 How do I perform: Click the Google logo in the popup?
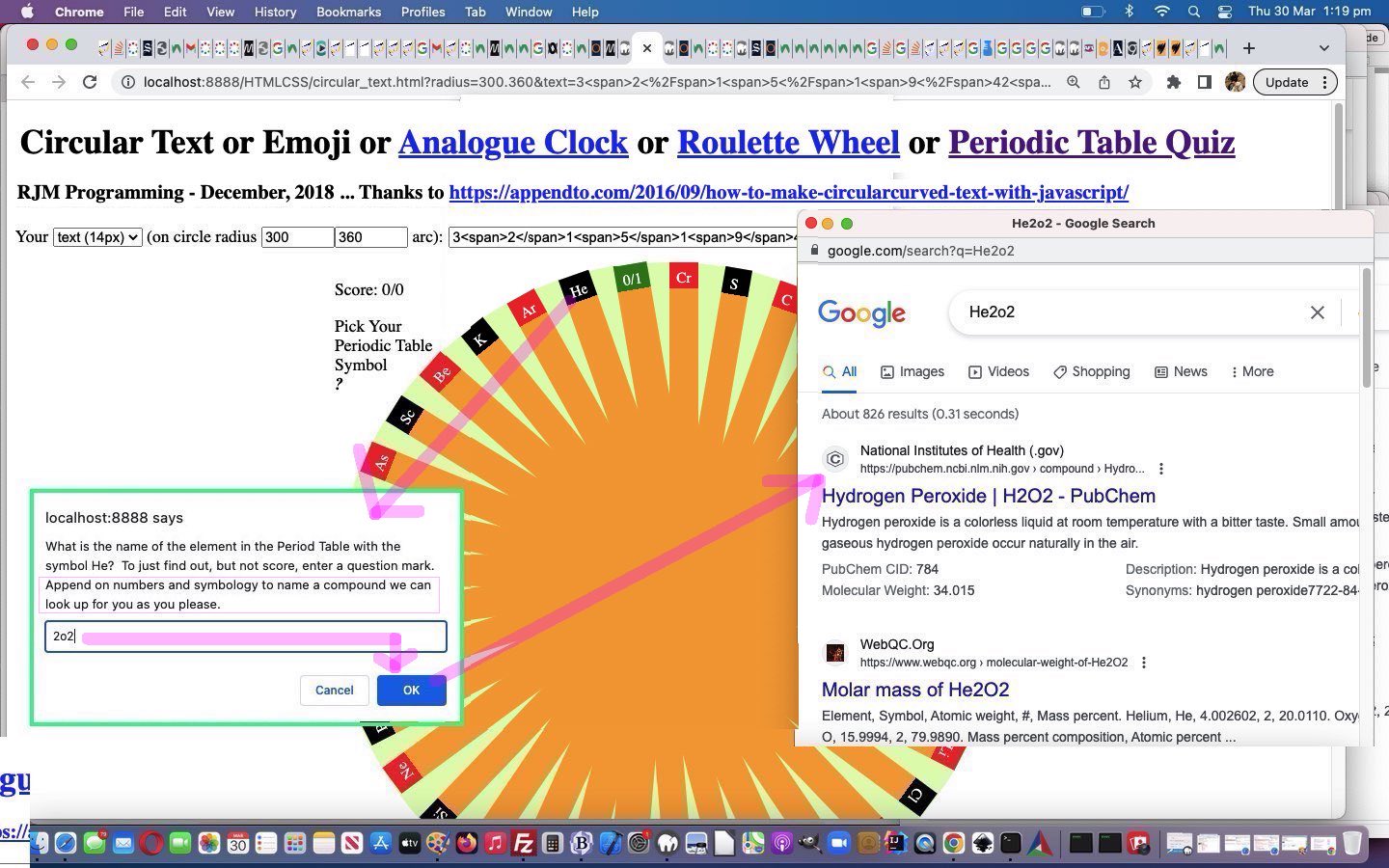[861, 313]
